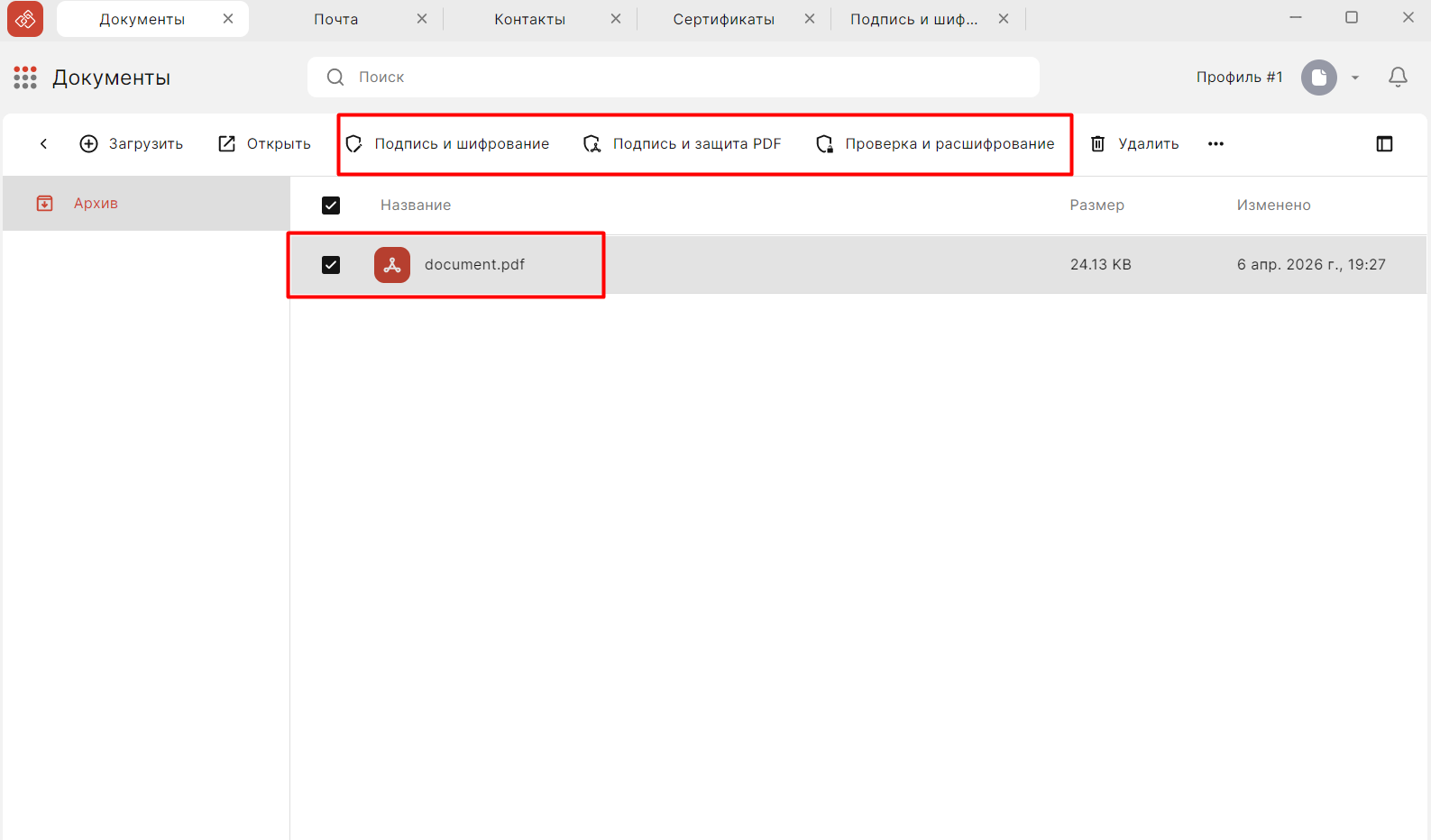
Task: Click the search magnifier icon
Action: tap(335, 78)
